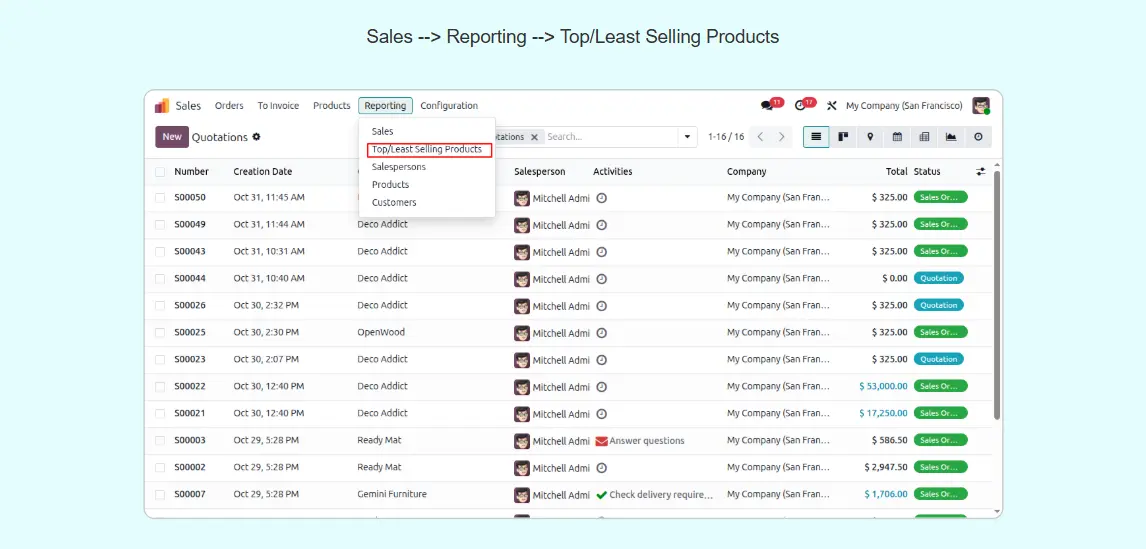1146x549 pixels.
Task: Switch to the Calendar view
Action: [897, 137]
